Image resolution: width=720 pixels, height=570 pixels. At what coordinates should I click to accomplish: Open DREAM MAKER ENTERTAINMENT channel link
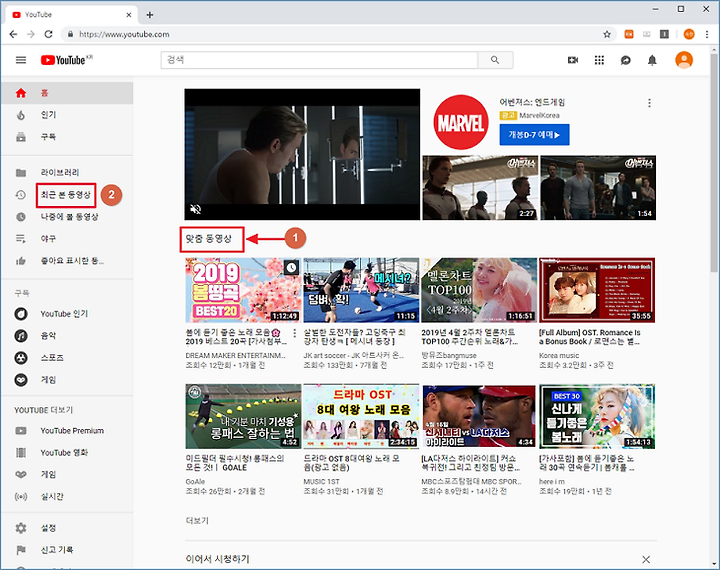pos(236,356)
